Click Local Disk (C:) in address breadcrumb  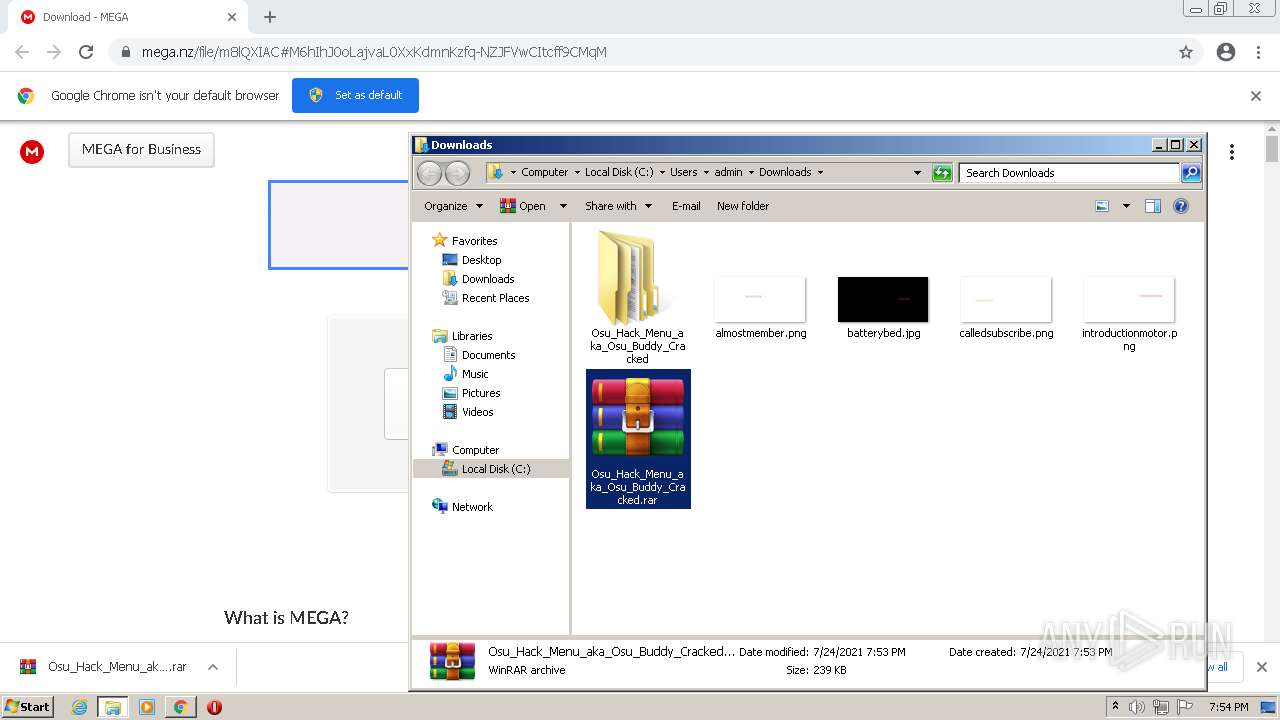coord(619,172)
